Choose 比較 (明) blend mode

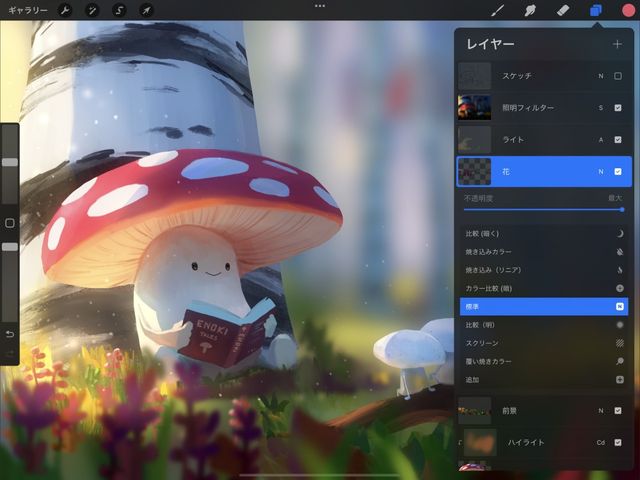tap(544, 325)
